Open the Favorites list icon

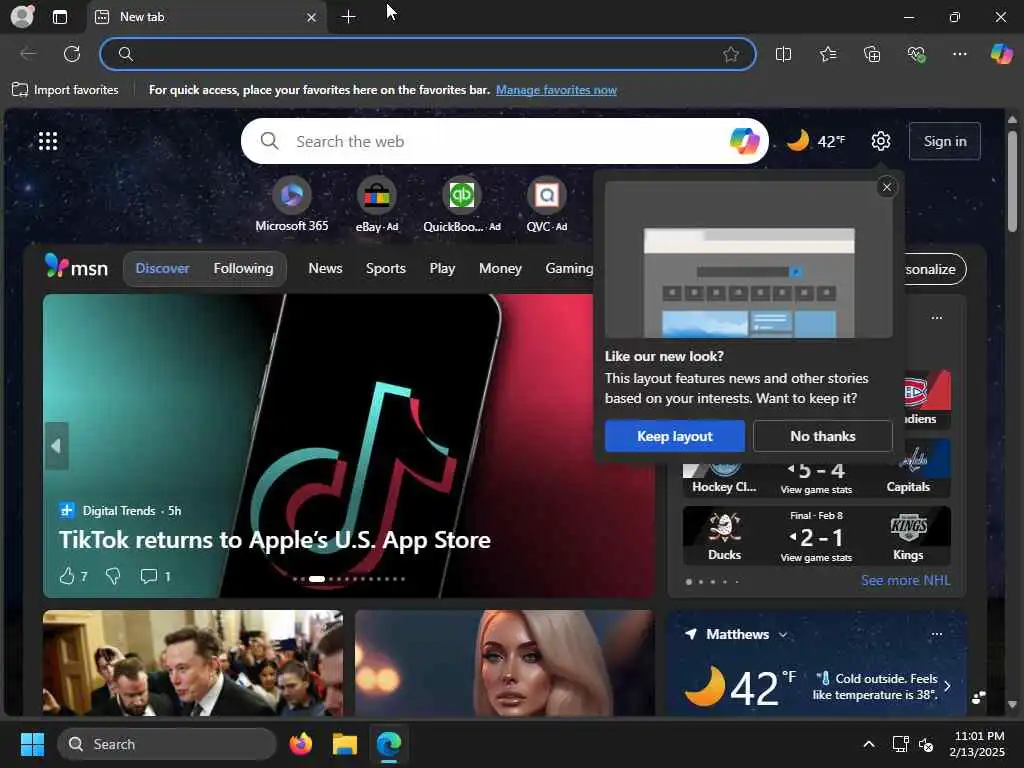827,54
